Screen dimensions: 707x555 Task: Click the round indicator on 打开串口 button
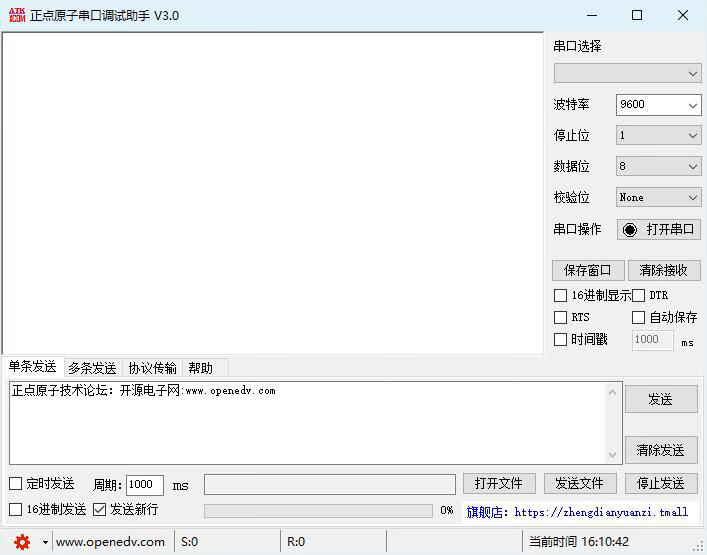coord(629,230)
